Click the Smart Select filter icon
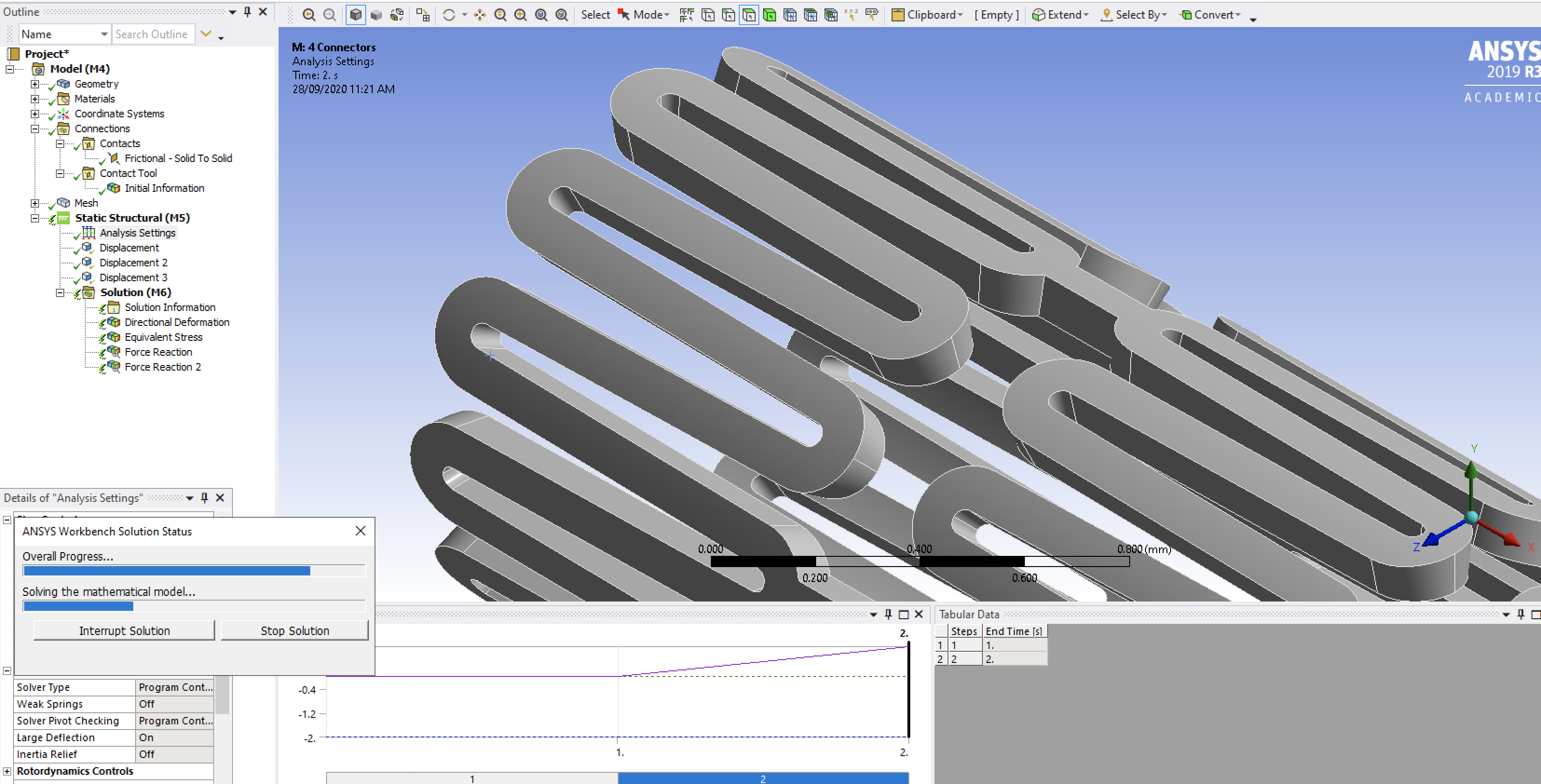This screenshot has height=784, width=1541. 687,15
